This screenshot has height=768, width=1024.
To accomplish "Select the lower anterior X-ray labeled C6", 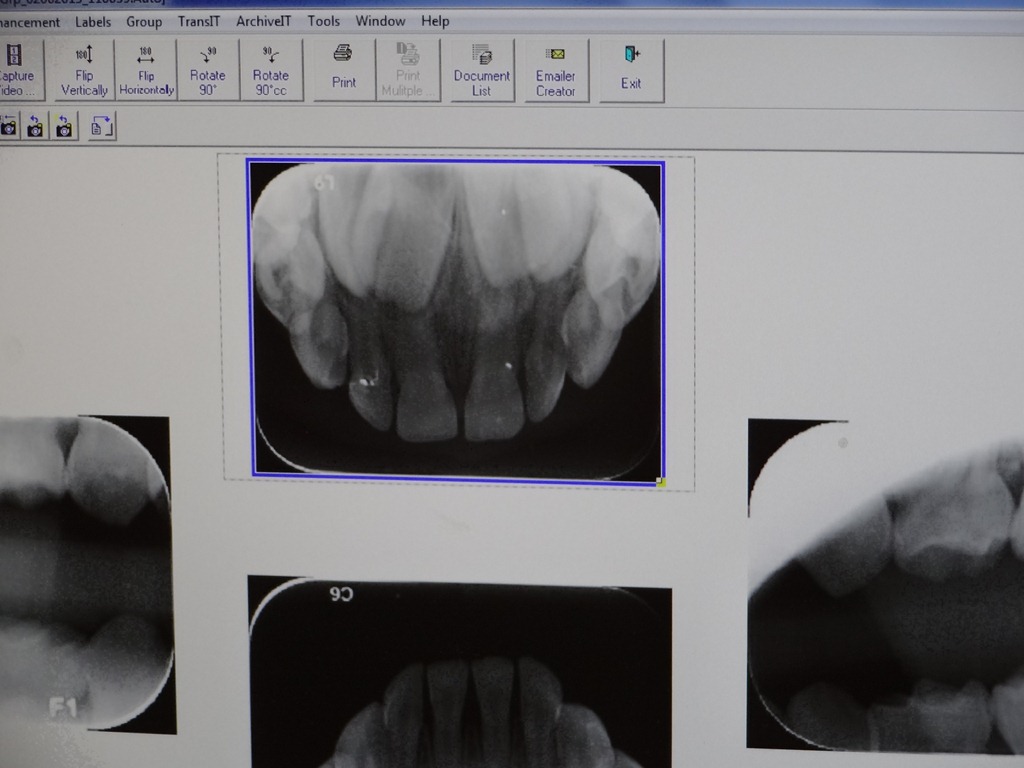I will click(x=459, y=673).
